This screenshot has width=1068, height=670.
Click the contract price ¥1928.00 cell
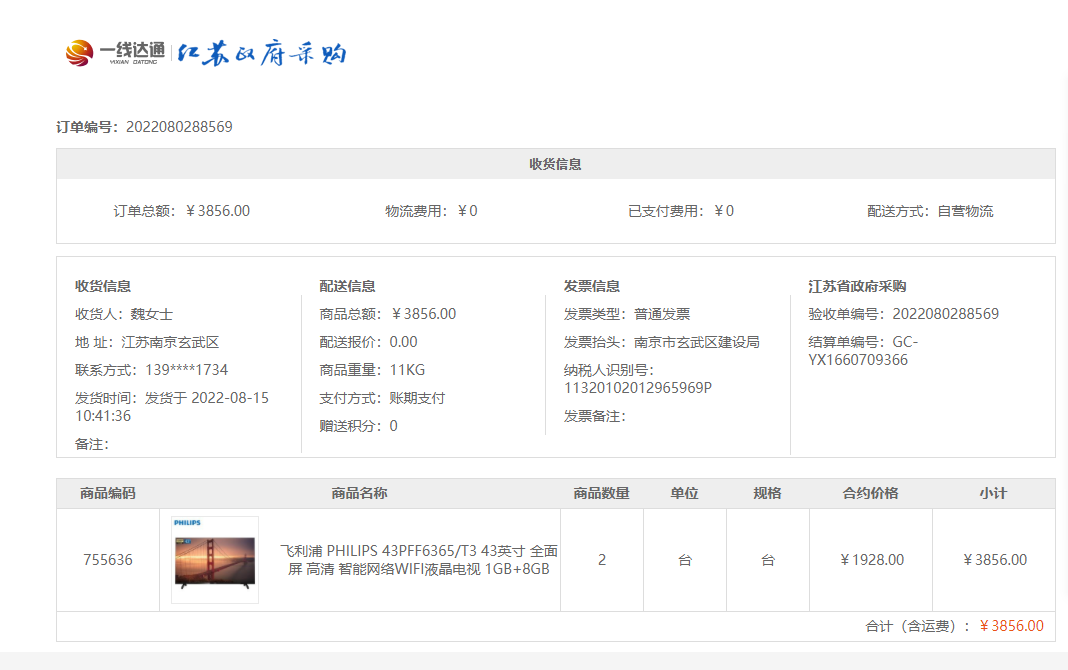pos(871,560)
